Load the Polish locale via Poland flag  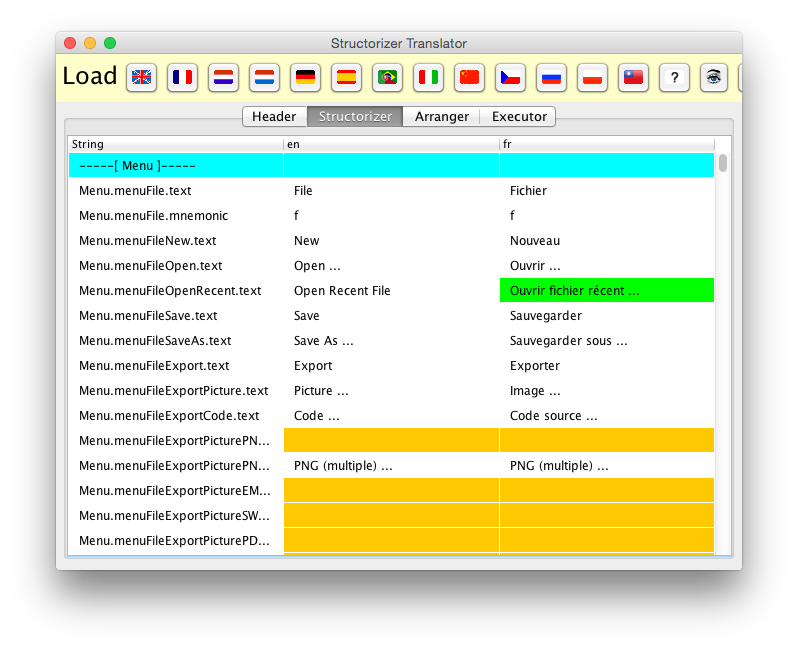point(592,77)
